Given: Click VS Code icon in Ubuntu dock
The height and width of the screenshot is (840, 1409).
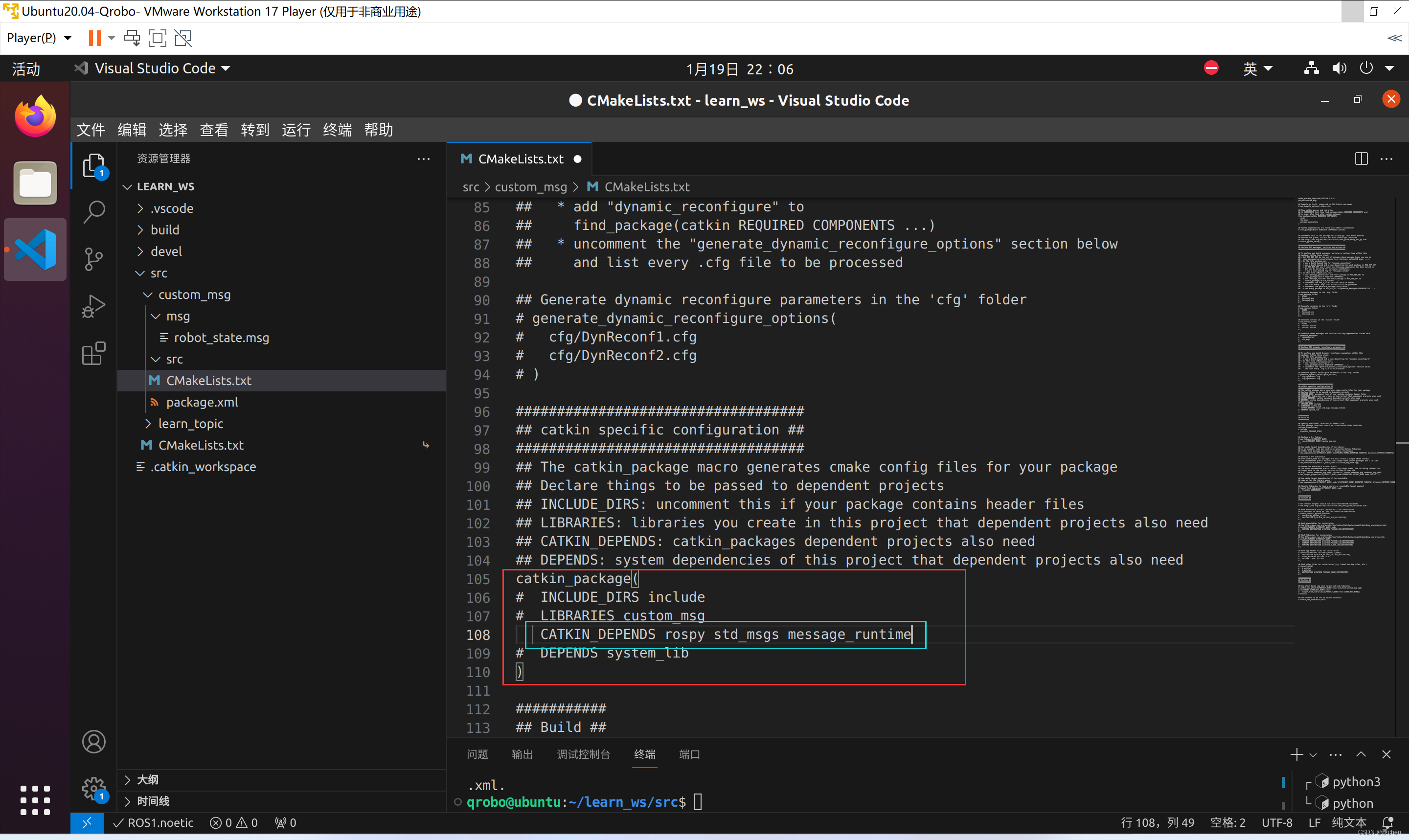Looking at the screenshot, I should [35, 249].
